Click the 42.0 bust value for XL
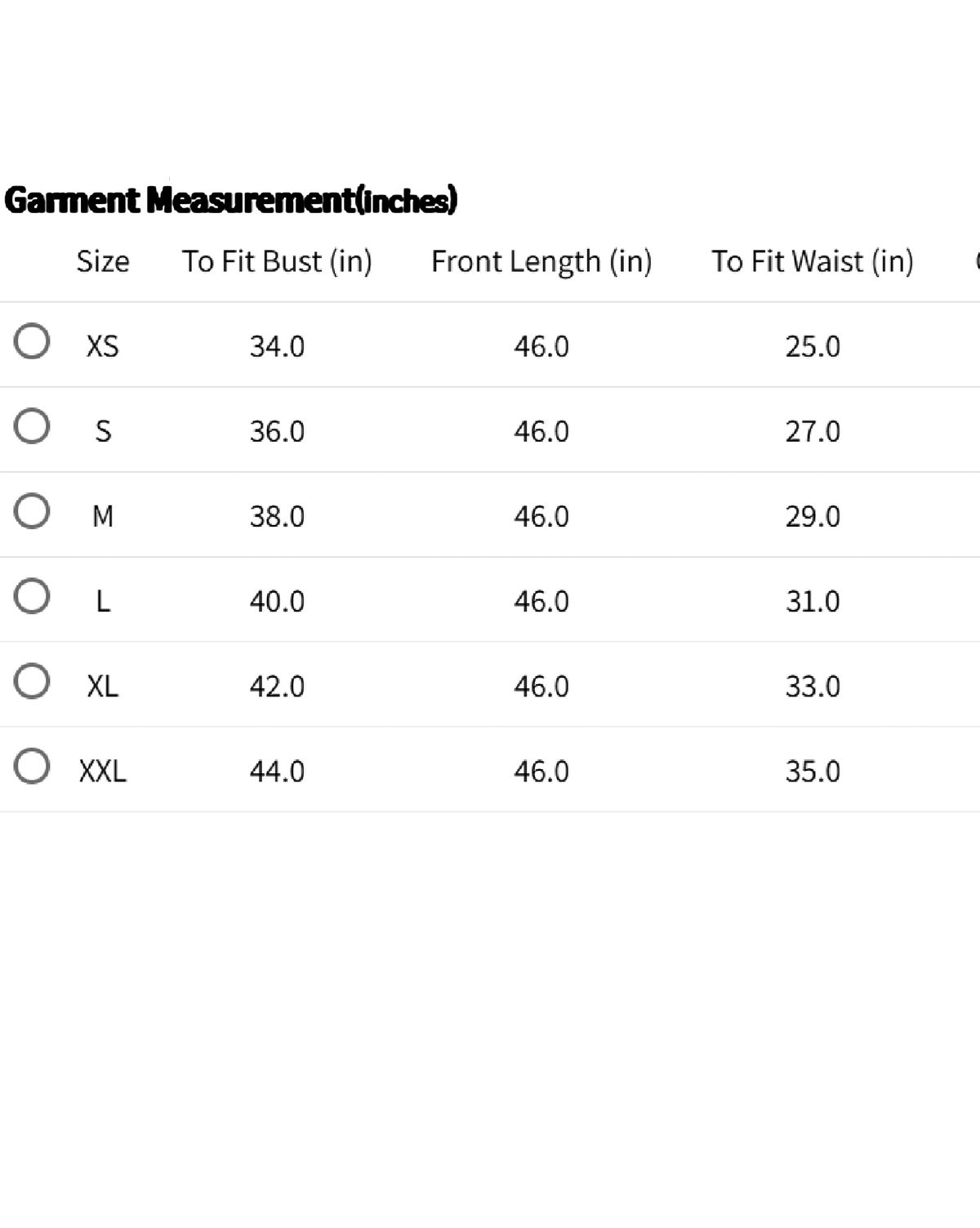The height and width of the screenshot is (1228, 980). (277, 686)
